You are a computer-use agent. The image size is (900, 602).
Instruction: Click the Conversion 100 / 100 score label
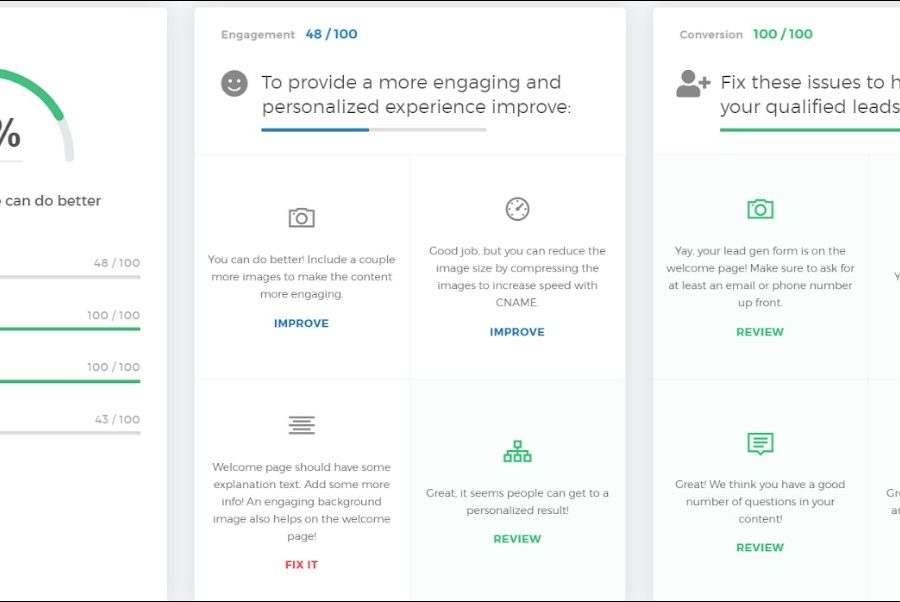click(782, 34)
